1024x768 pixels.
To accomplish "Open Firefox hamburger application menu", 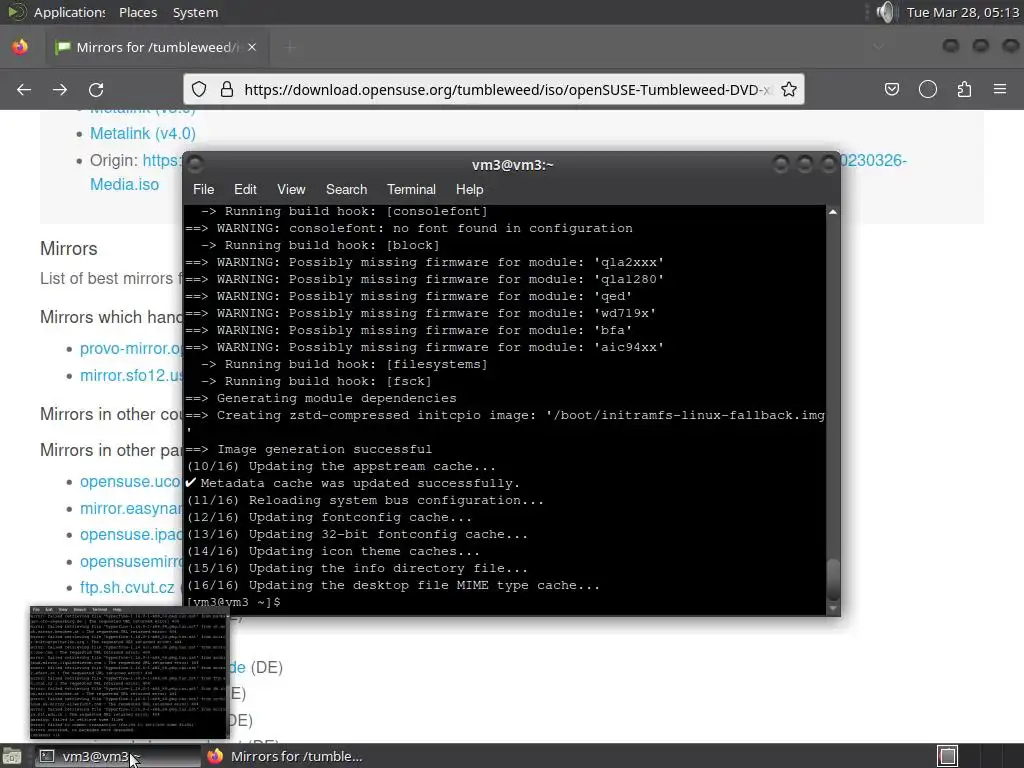I will pyautogui.click(x=1000, y=89).
